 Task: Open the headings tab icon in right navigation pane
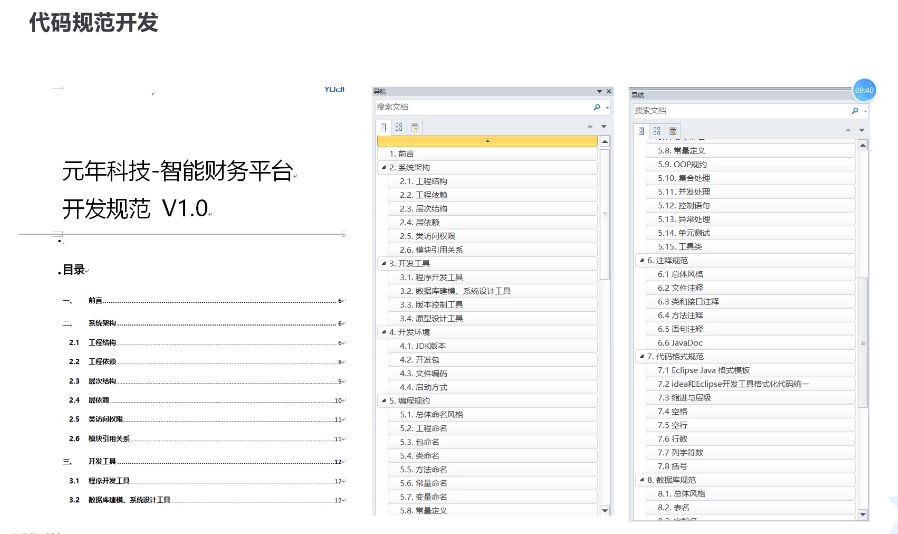[641, 131]
